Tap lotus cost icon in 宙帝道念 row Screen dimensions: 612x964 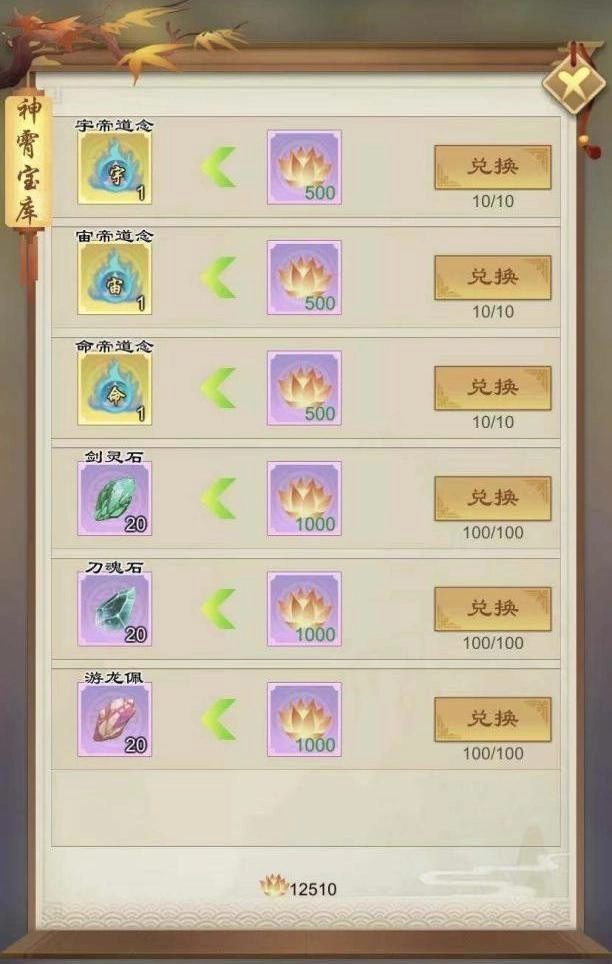point(304,277)
